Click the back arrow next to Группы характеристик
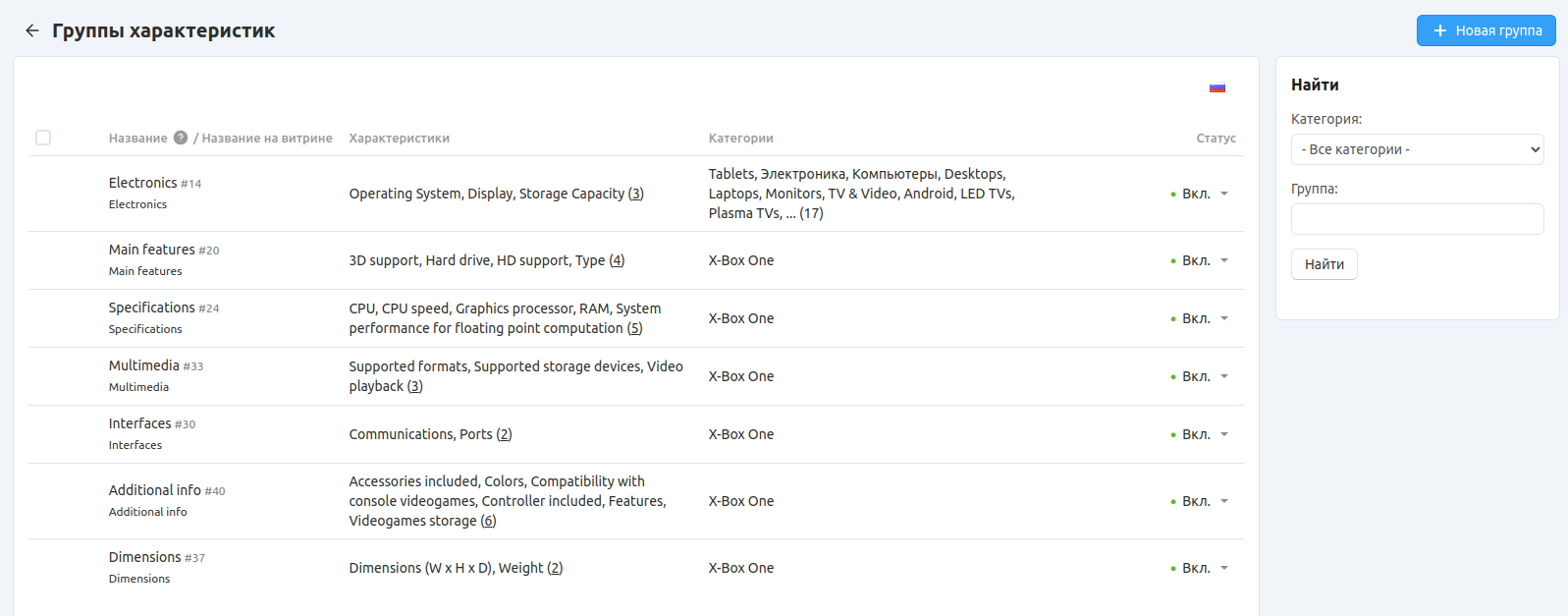This screenshot has width=1568, height=616. click(x=32, y=30)
